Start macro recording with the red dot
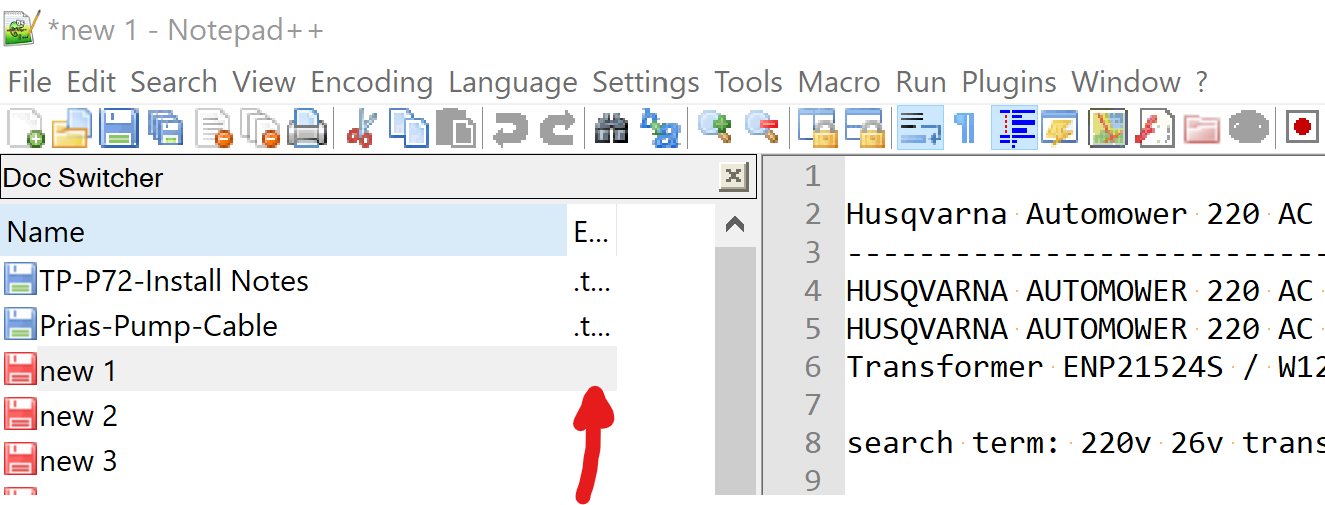1325x505 pixels. tap(1302, 128)
